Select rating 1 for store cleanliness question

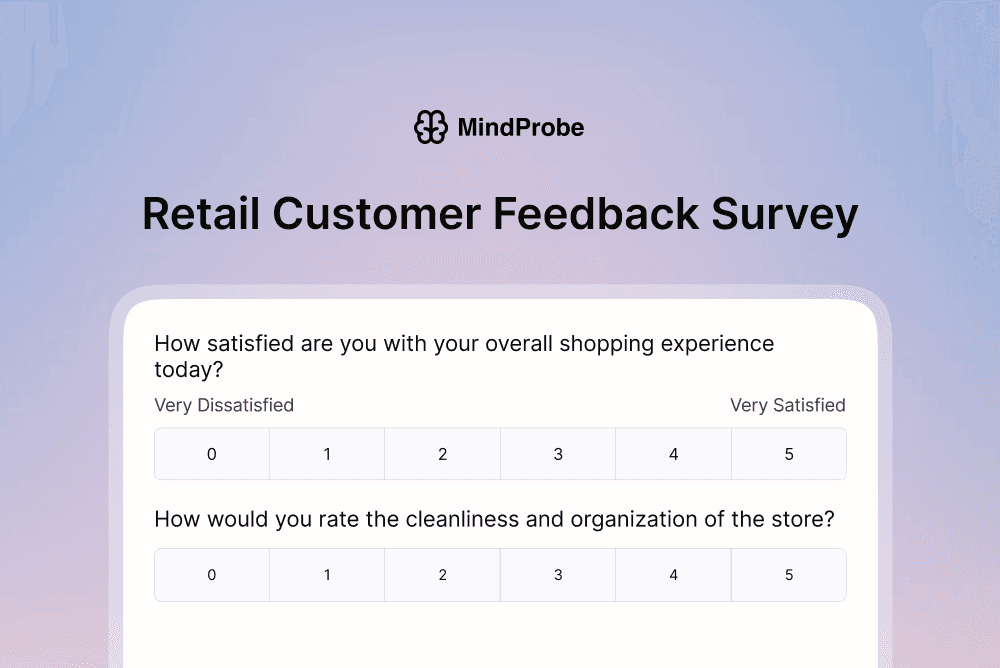[x=327, y=575]
